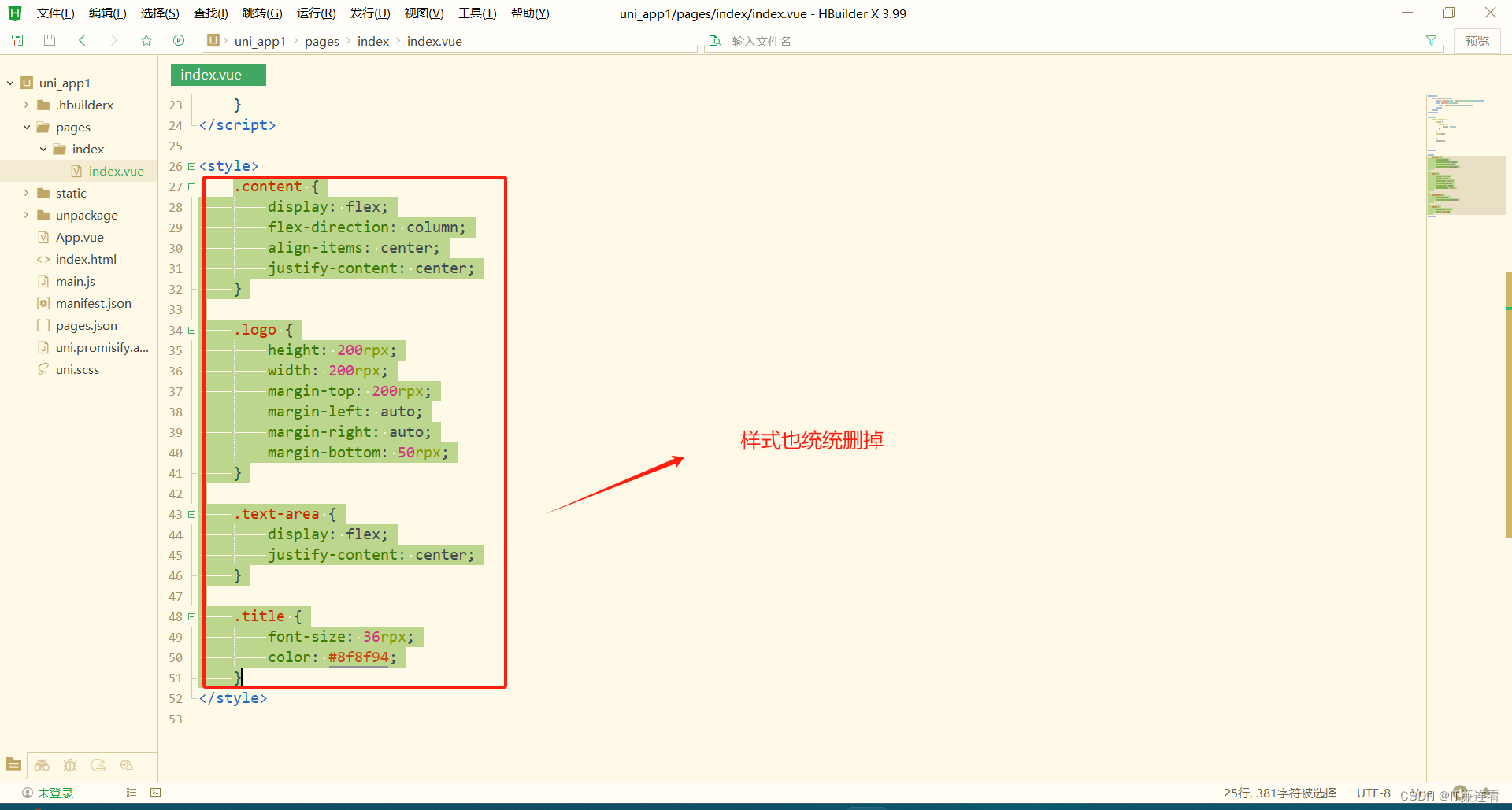Click the user avatar icon in status bar
Image resolution: width=1512 pixels, height=810 pixels.
click(28, 793)
